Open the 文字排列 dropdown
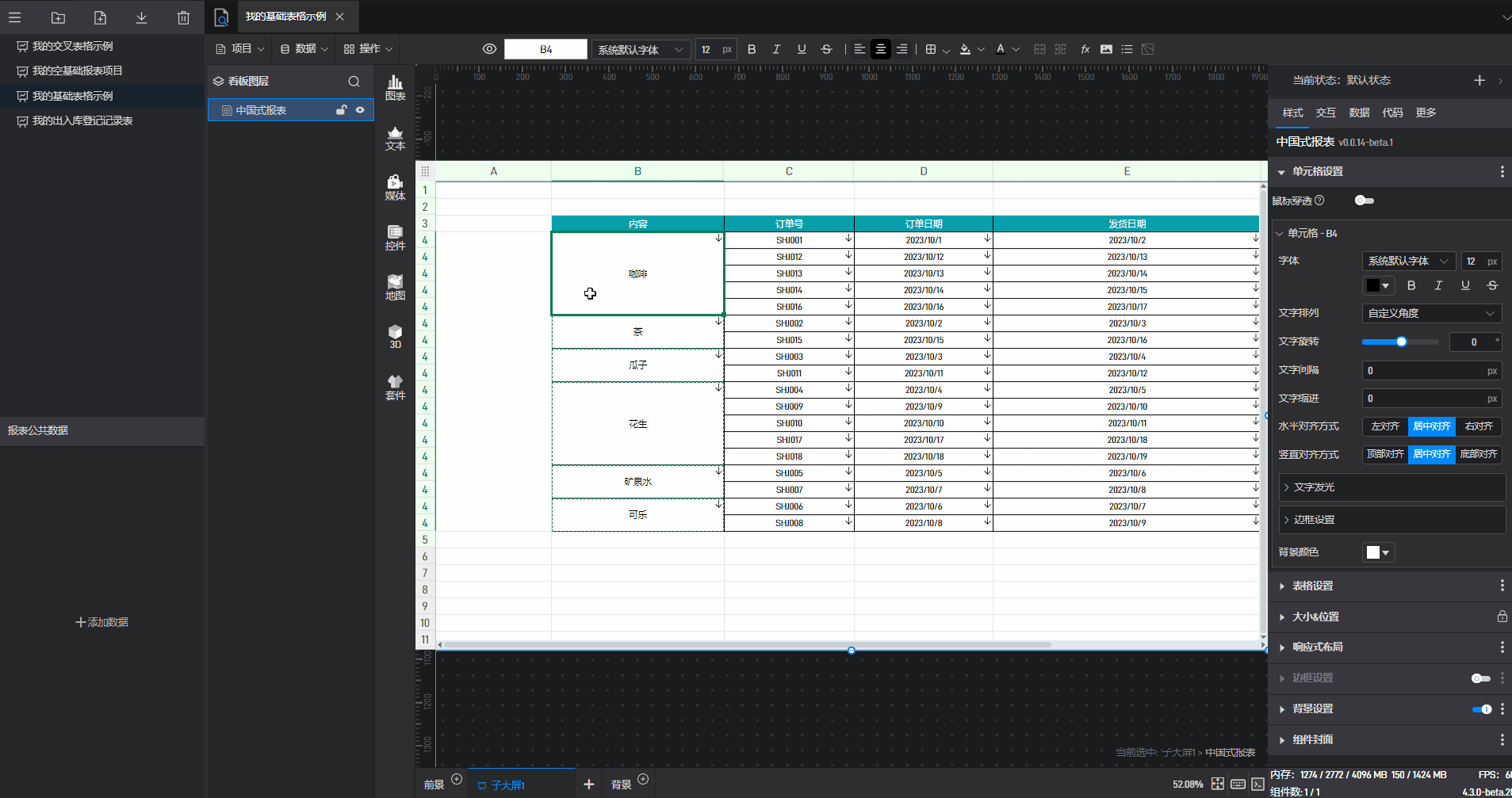 (1431, 313)
